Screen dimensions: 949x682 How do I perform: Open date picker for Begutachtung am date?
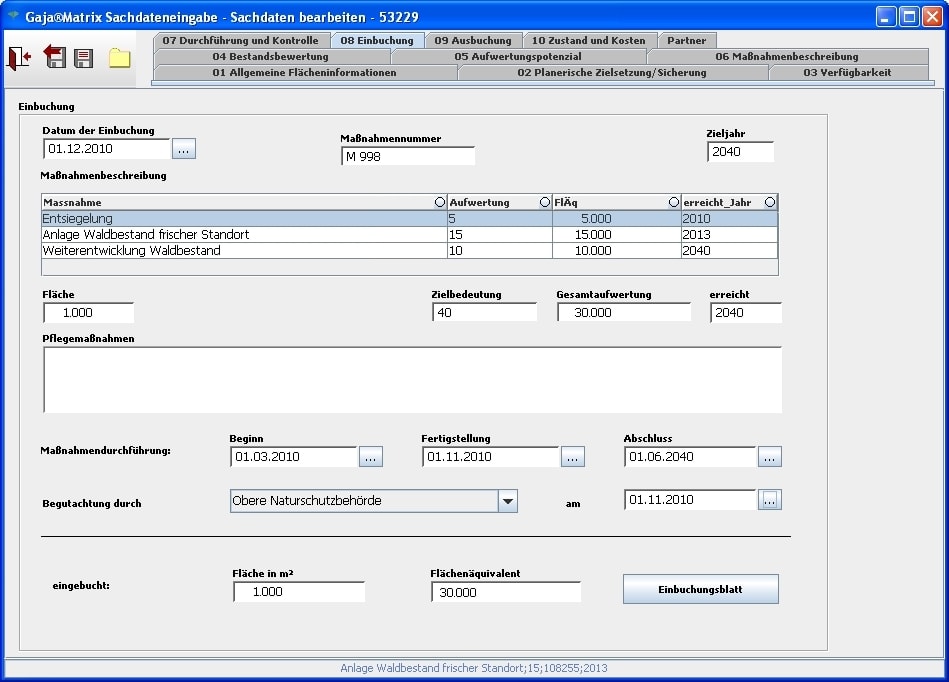click(770, 500)
